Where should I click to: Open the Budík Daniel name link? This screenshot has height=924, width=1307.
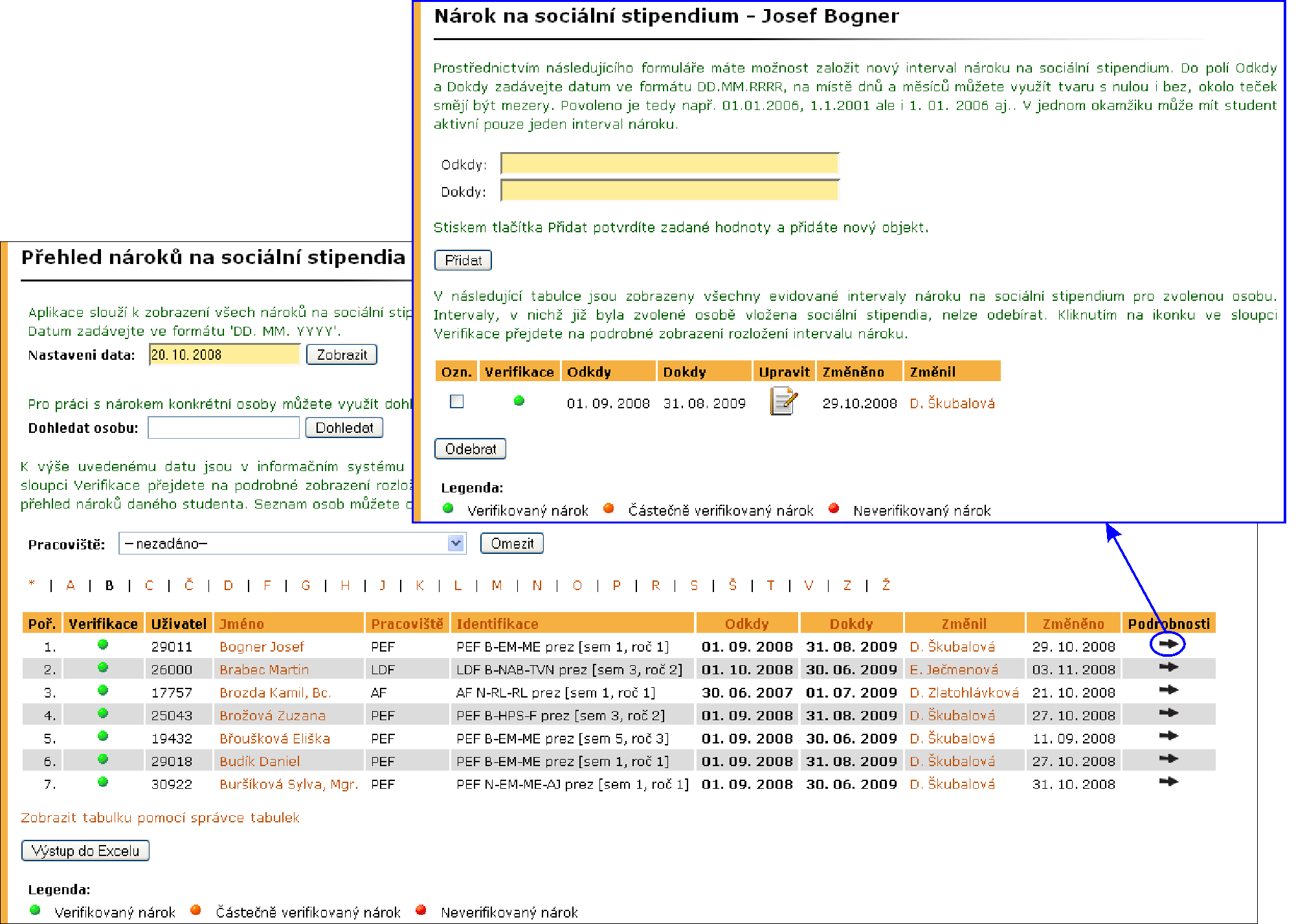pyautogui.click(x=260, y=762)
